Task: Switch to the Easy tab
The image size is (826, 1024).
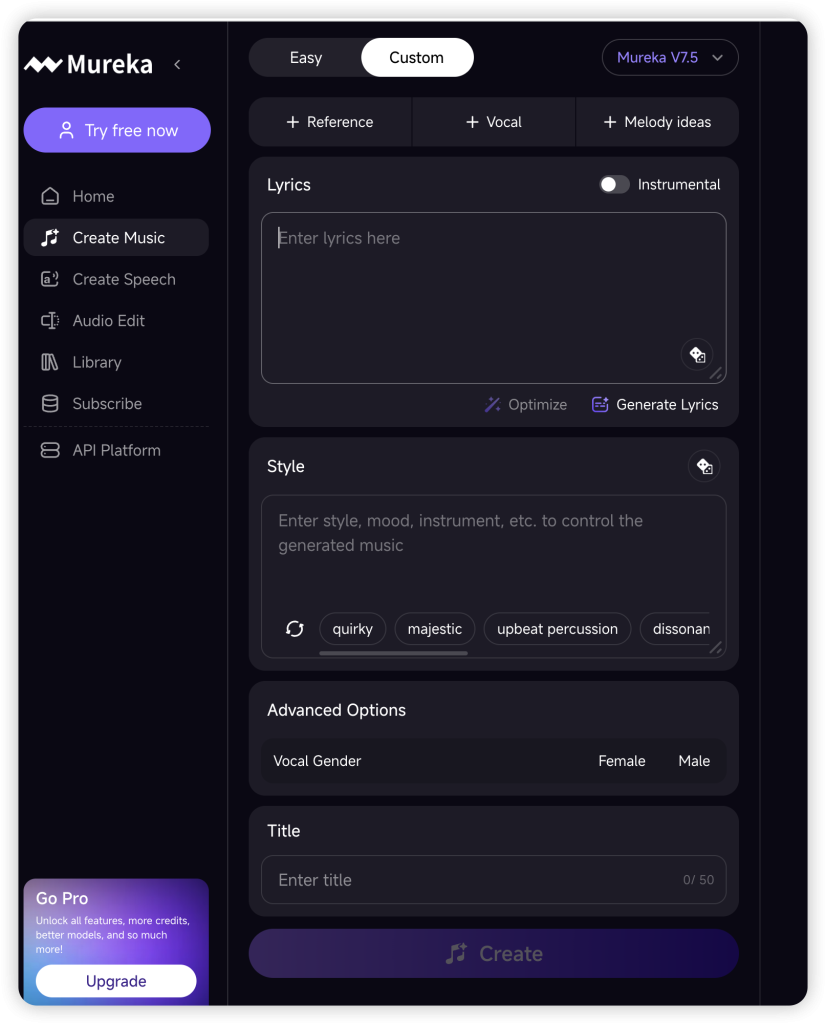Action: click(305, 58)
